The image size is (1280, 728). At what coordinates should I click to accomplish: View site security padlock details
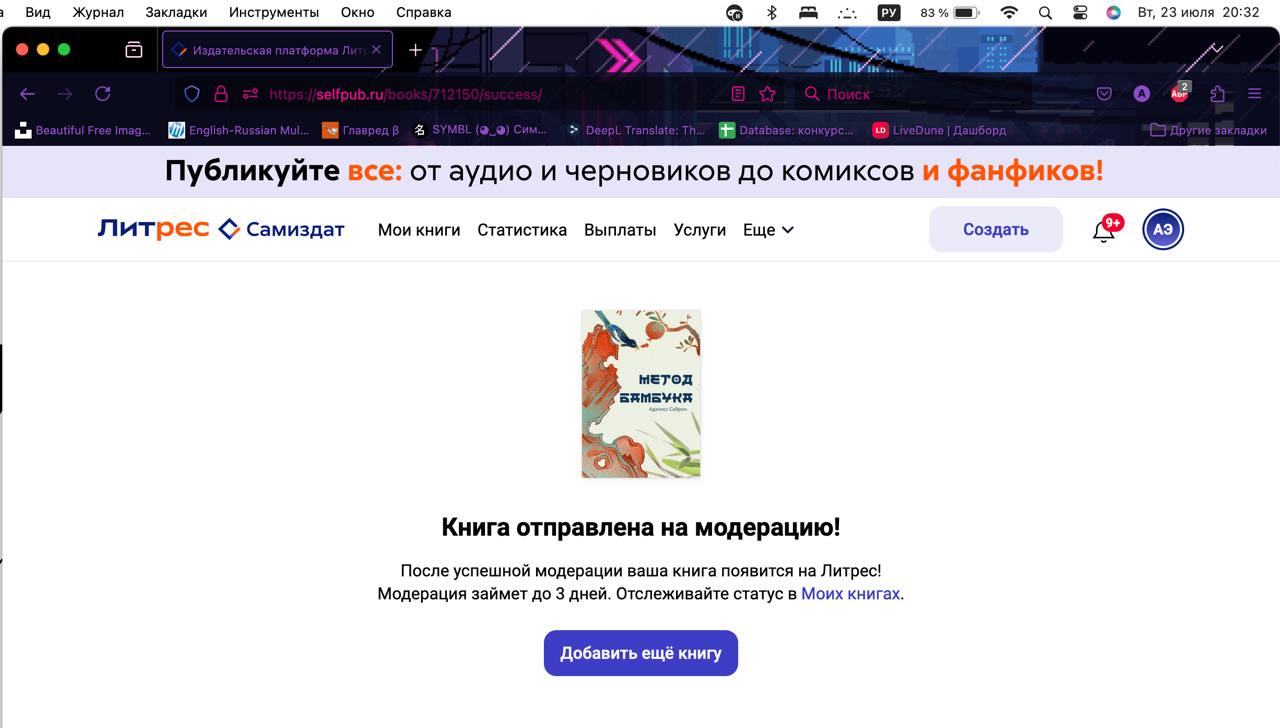(221, 94)
